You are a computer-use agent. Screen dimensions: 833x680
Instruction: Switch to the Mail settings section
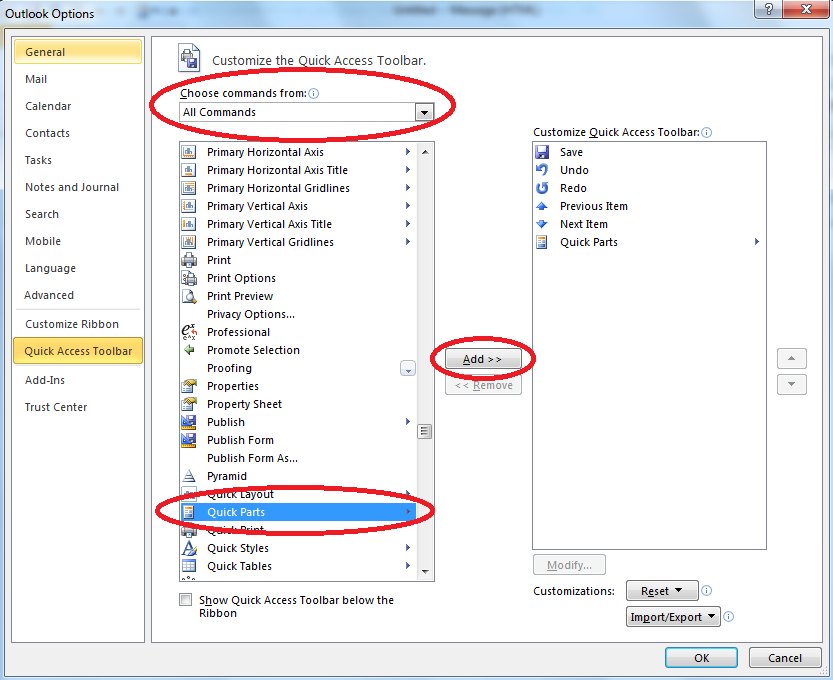pos(36,79)
